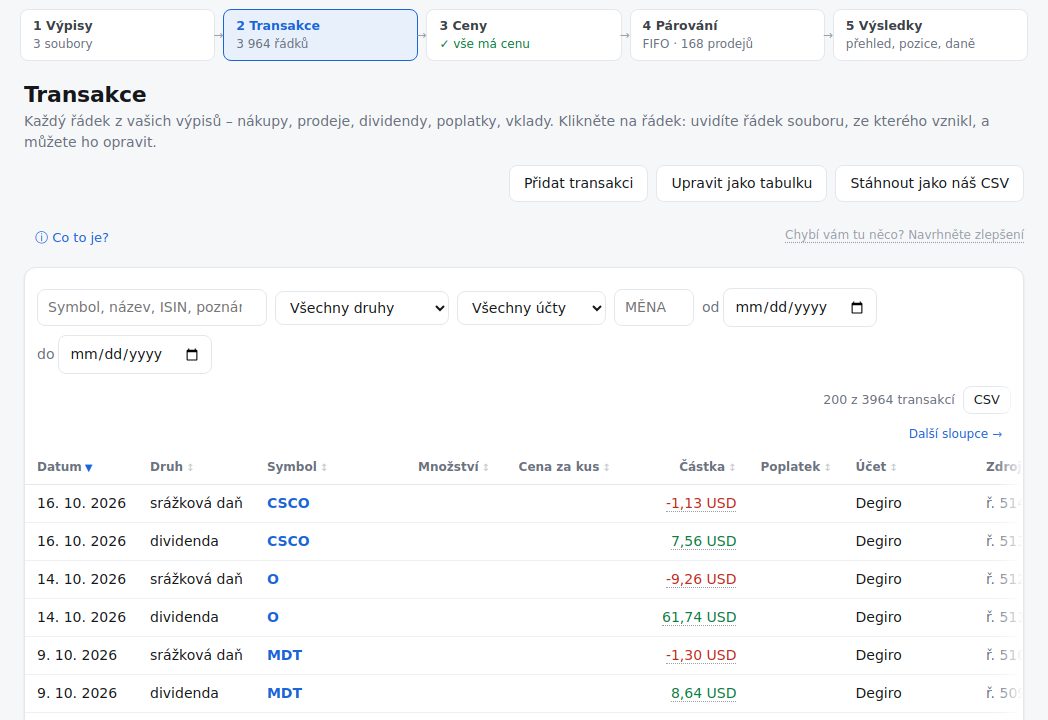Select the 2 Transakce step tab
This screenshot has height=720, width=1048.
point(320,35)
